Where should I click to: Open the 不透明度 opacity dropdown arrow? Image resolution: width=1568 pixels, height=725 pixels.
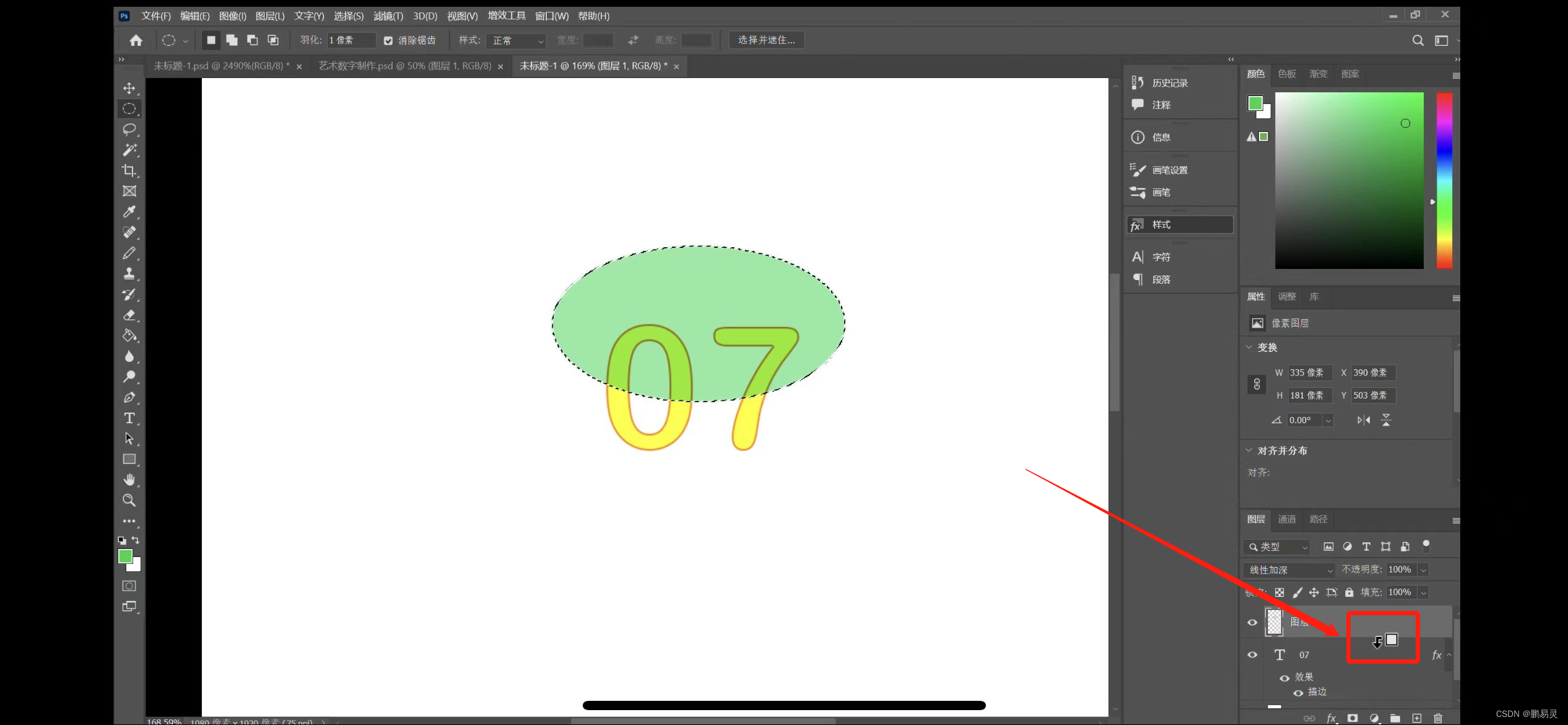coord(1423,569)
